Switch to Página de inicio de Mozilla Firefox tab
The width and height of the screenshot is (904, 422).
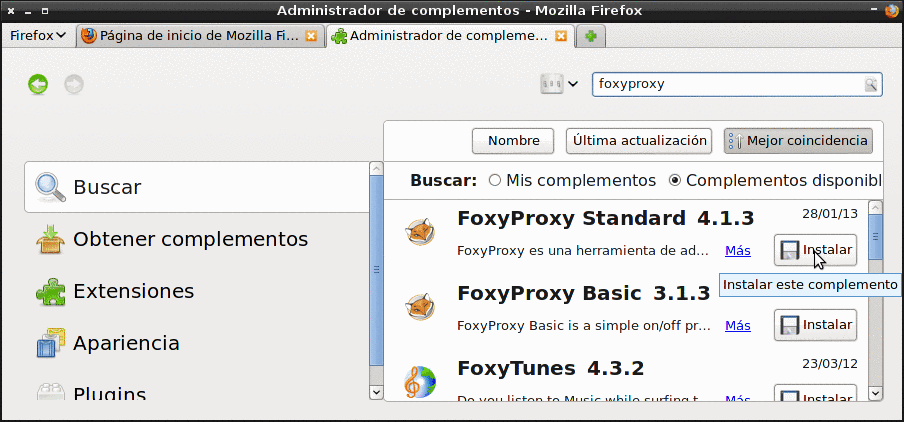click(x=199, y=36)
